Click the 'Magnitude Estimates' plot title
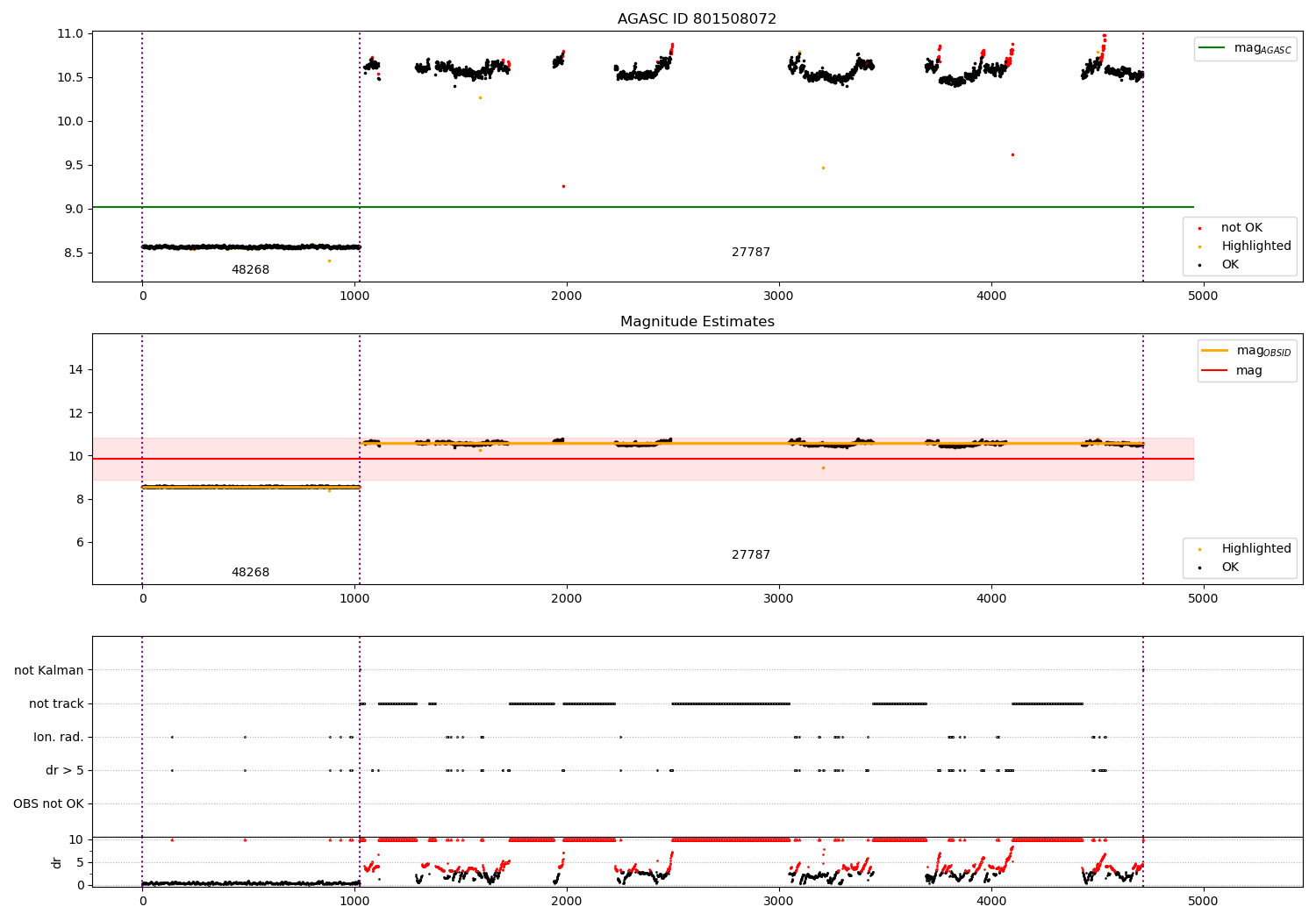This screenshot has height=921, width=1316. tap(697, 322)
